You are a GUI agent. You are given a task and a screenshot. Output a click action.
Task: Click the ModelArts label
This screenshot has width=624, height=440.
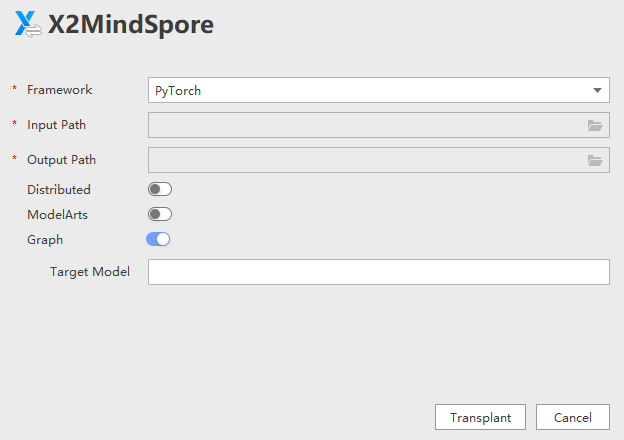coord(57,215)
